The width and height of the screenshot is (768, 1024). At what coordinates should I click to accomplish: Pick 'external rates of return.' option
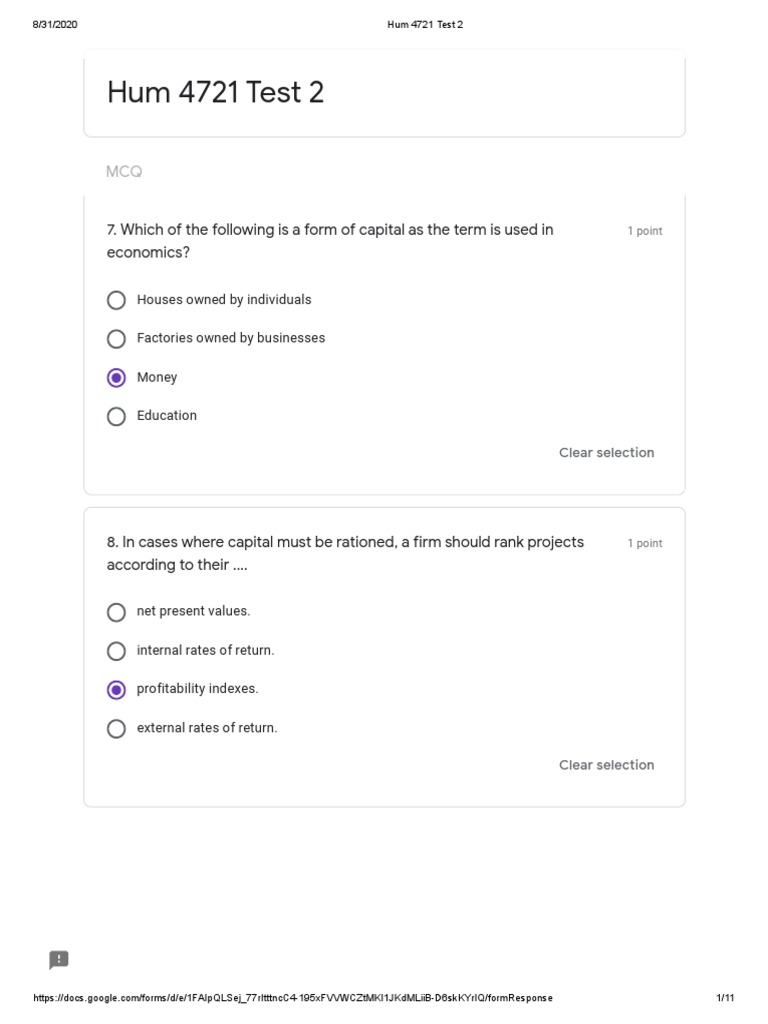117,728
